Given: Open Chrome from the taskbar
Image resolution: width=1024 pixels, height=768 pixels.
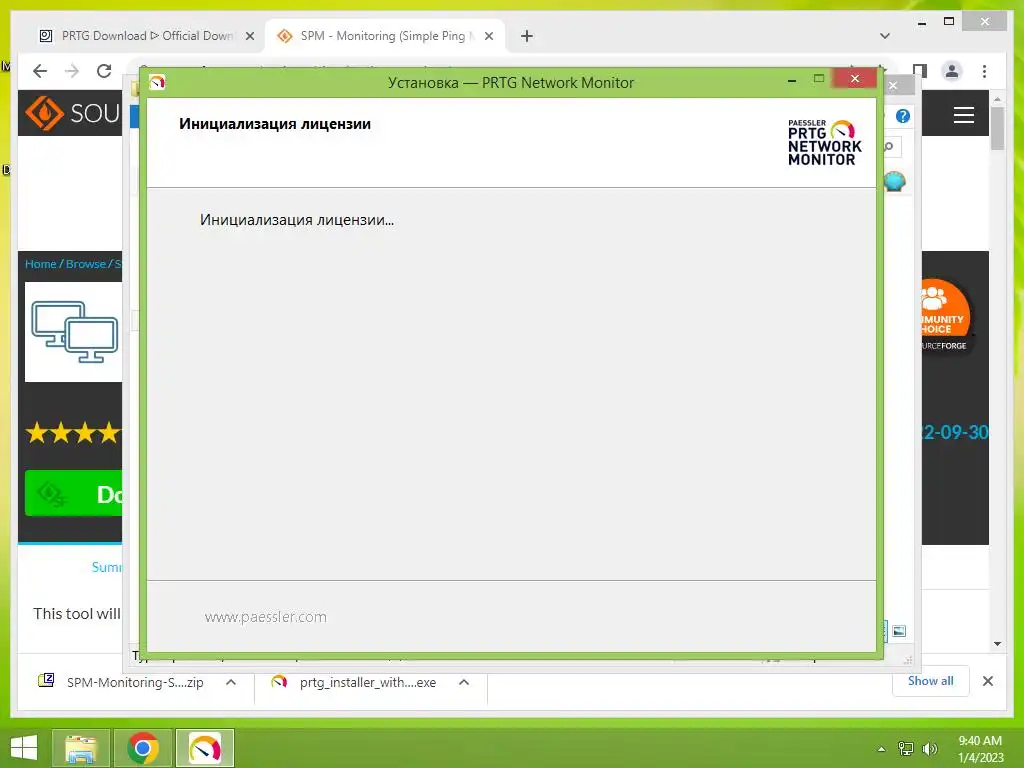Looking at the screenshot, I should [x=143, y=748].
